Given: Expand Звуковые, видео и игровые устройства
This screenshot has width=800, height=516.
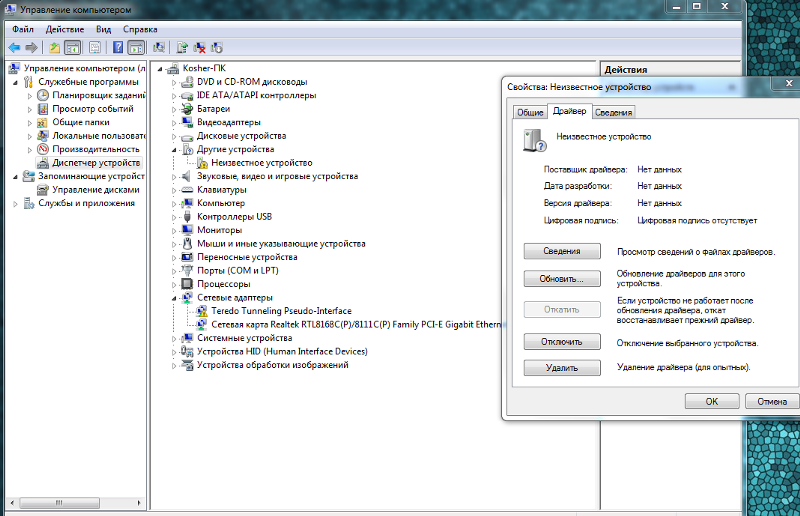Looking at the screenshot, I should [174, 177].
